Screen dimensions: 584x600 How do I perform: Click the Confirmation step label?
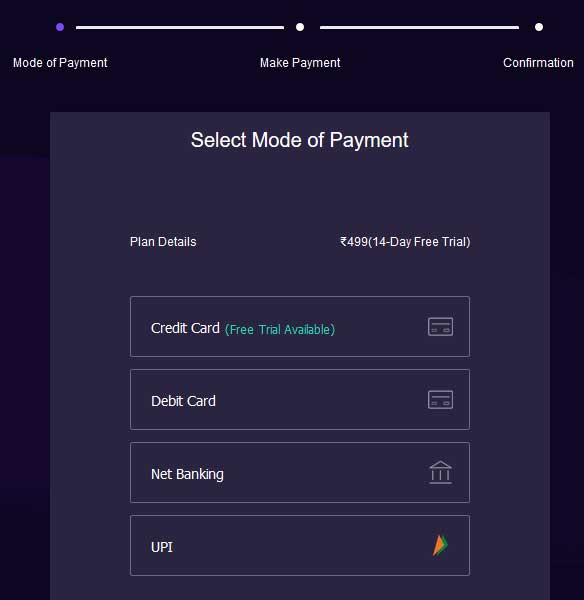[x=538, y=63]
